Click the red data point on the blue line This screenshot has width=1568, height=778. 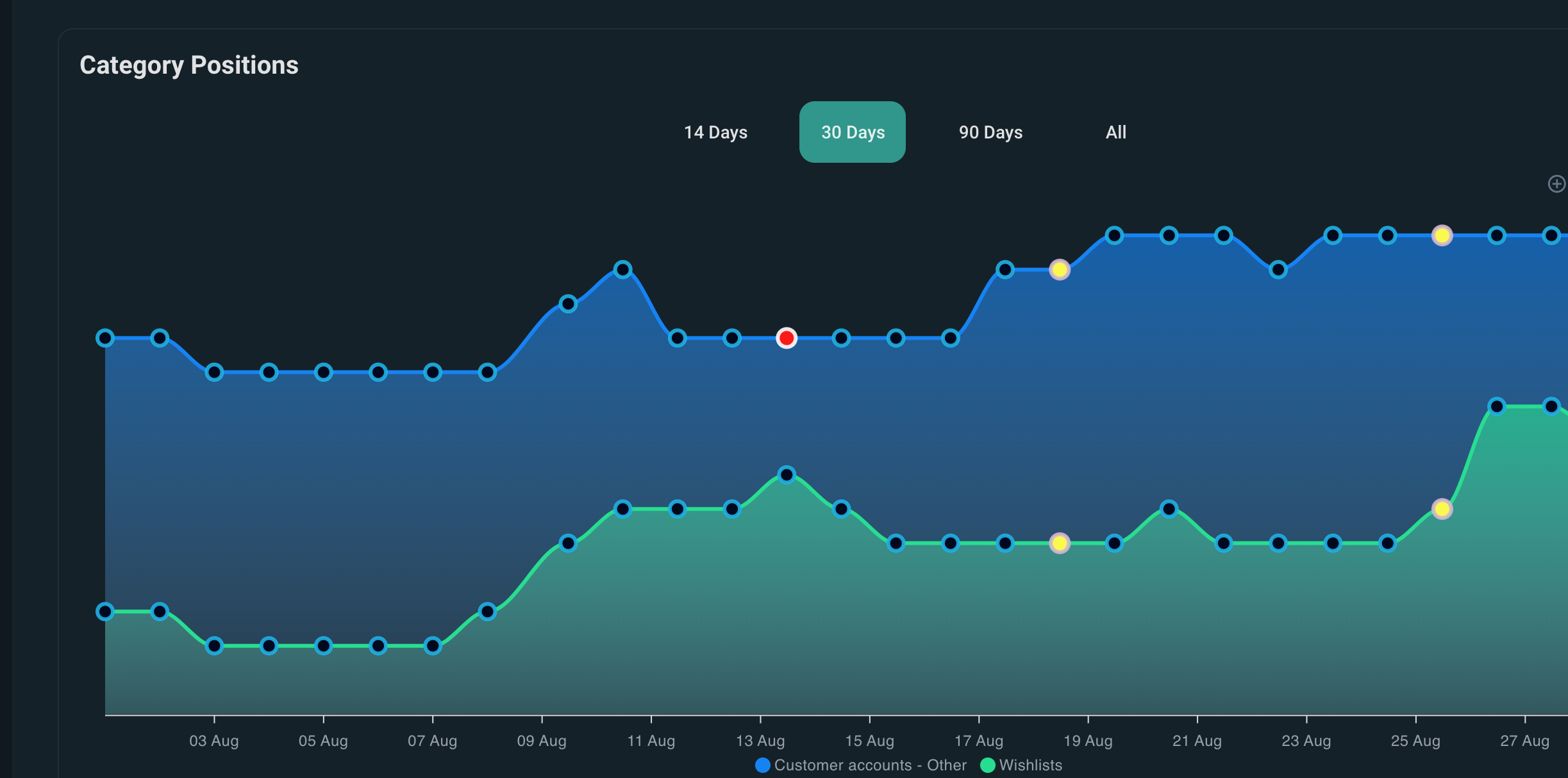[x=787, y=338]
